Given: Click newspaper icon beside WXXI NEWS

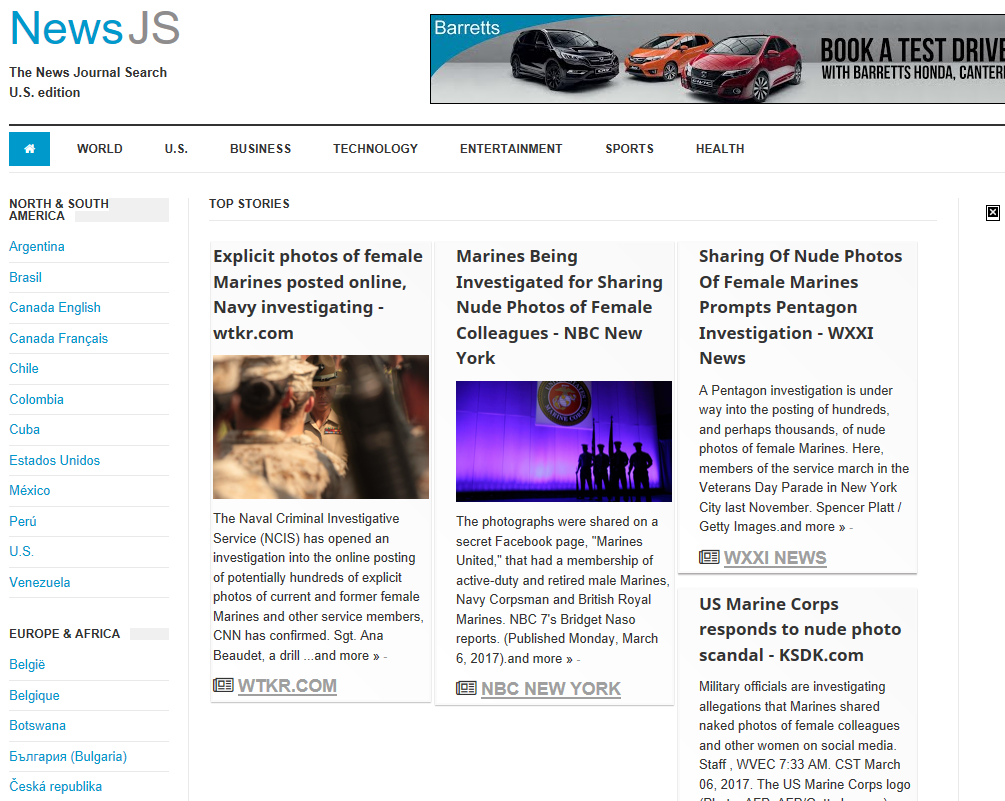Looking at the screenshot, I should pyautogui.click(x=709, y=557).
